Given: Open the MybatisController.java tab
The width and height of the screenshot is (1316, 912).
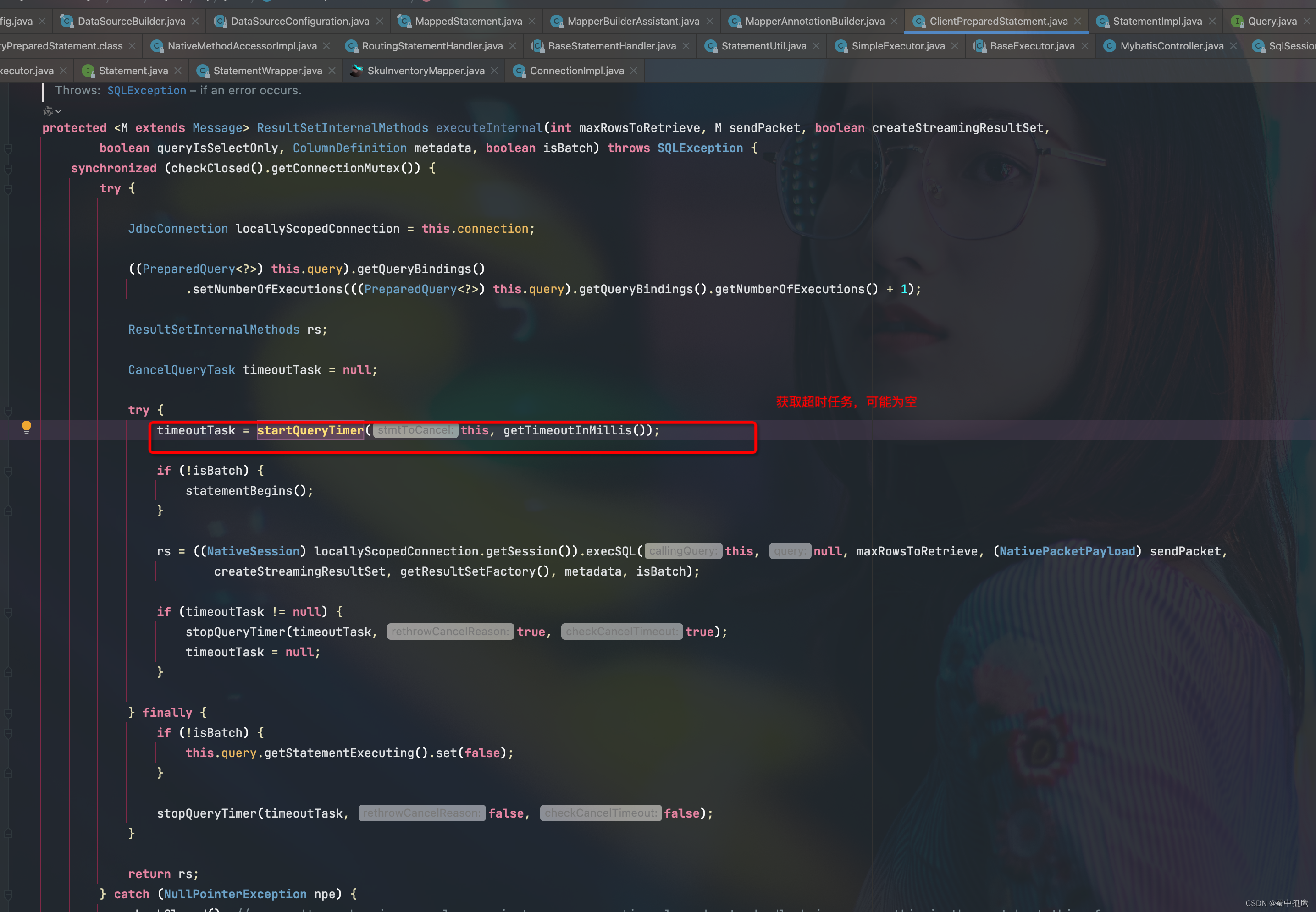Looking at the screenshot, I should pyautogui.click(x=1172, y=46).
